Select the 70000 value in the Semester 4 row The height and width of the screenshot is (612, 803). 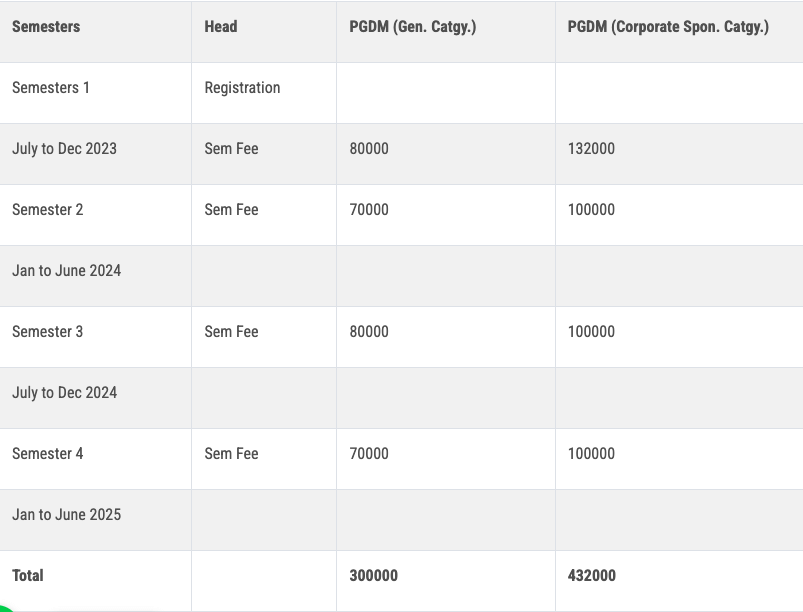pyautogui.click(x=369, y=454)
